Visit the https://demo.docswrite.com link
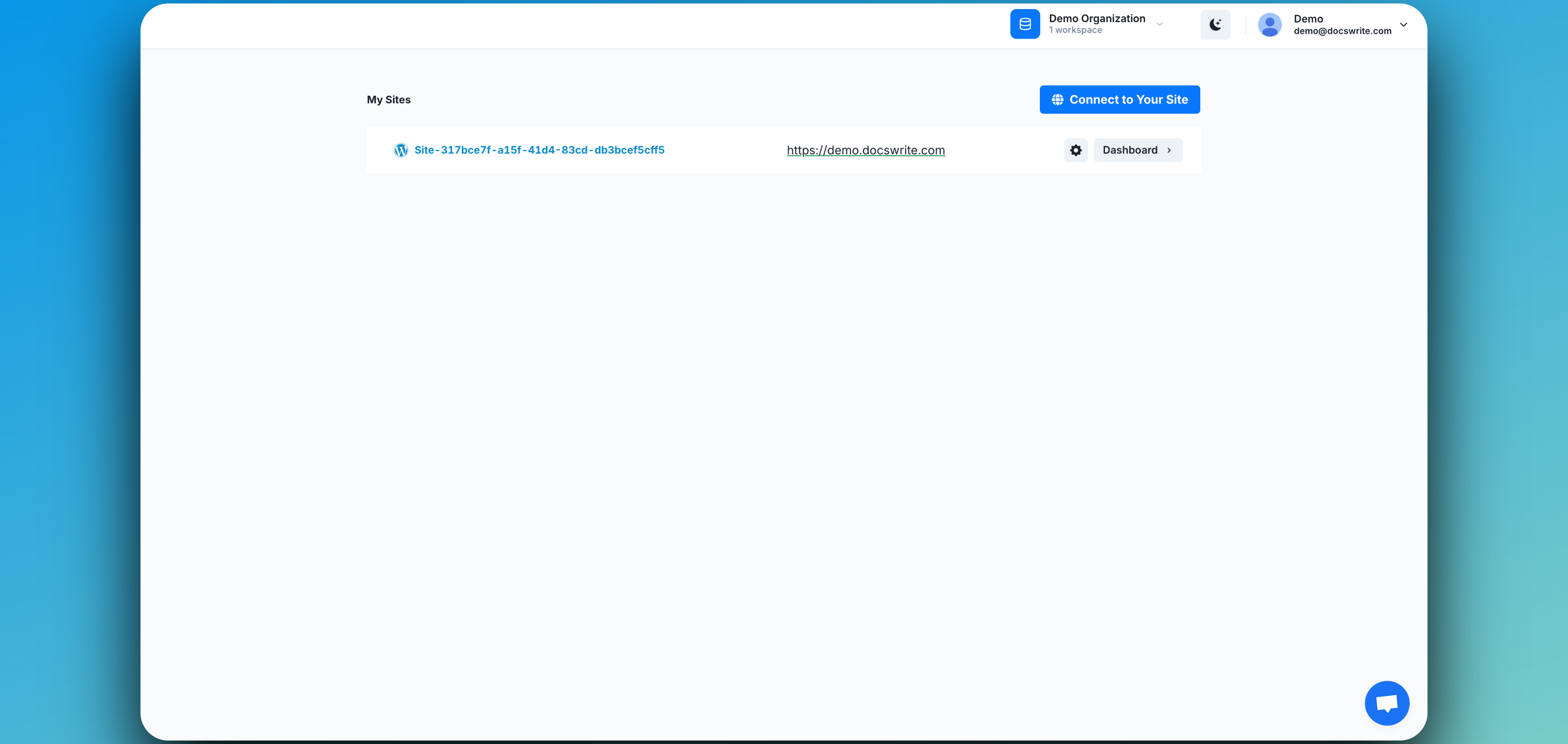 coord(866,150)
